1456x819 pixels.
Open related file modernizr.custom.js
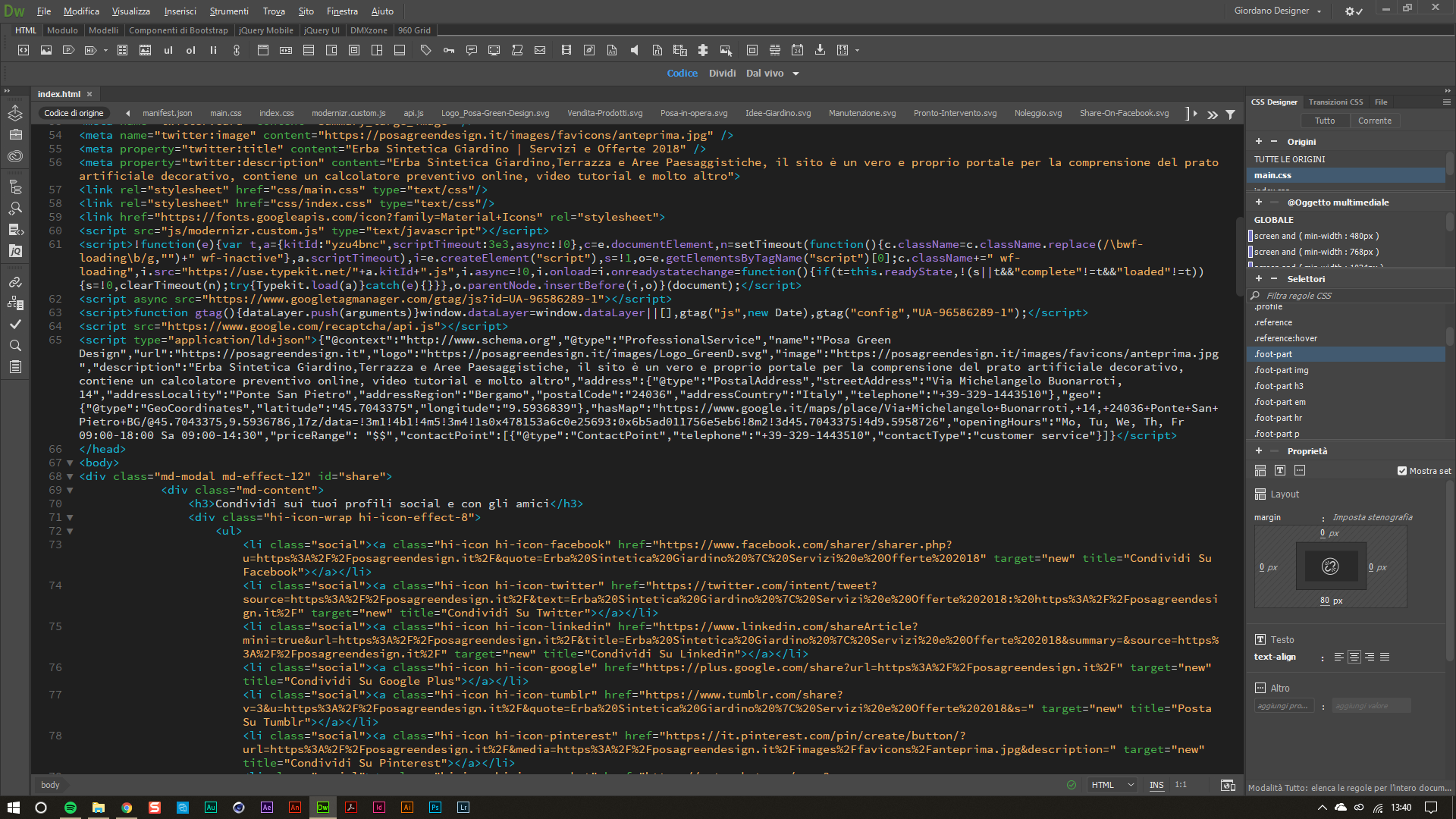pyautogui.click(x=348, y=113)
